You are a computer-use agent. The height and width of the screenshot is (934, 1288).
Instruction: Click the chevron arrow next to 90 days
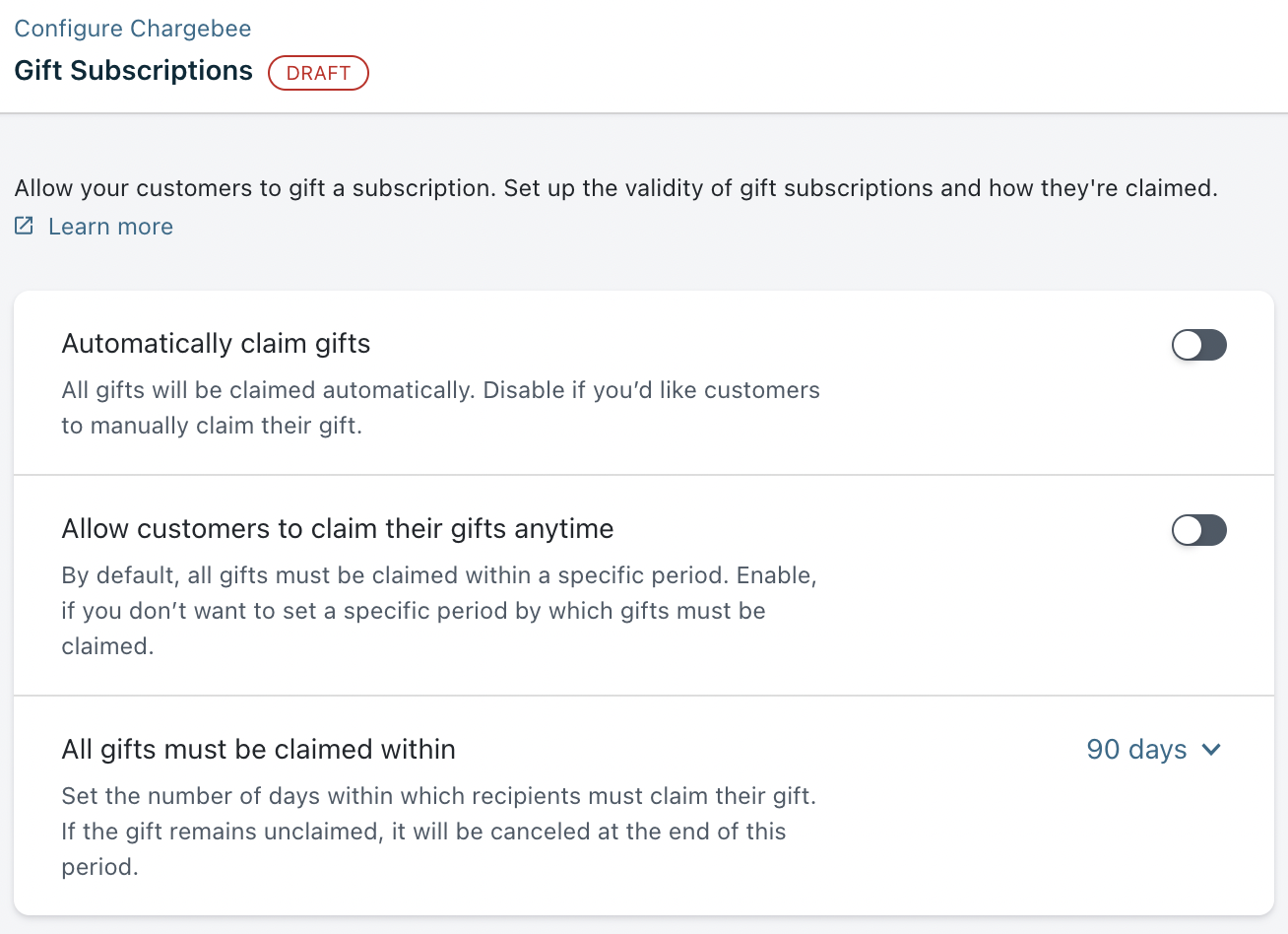(1212, 750)
